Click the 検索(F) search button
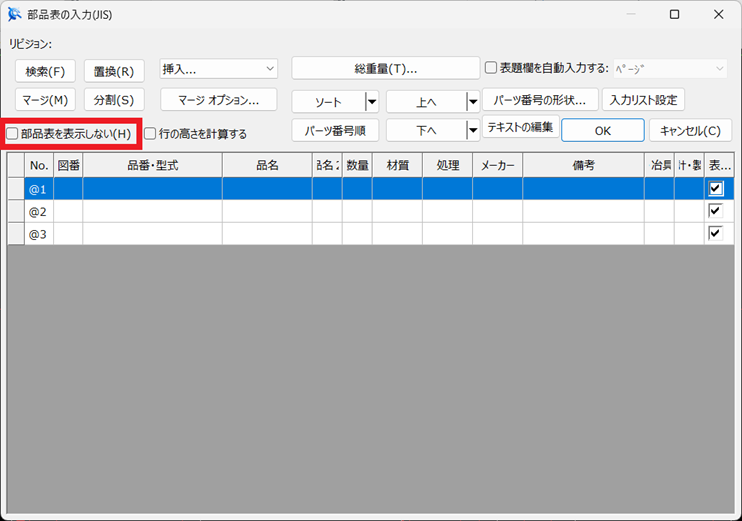Image resolution: width=742 pixels, height=521 pixels. click(x=45, y=71)
